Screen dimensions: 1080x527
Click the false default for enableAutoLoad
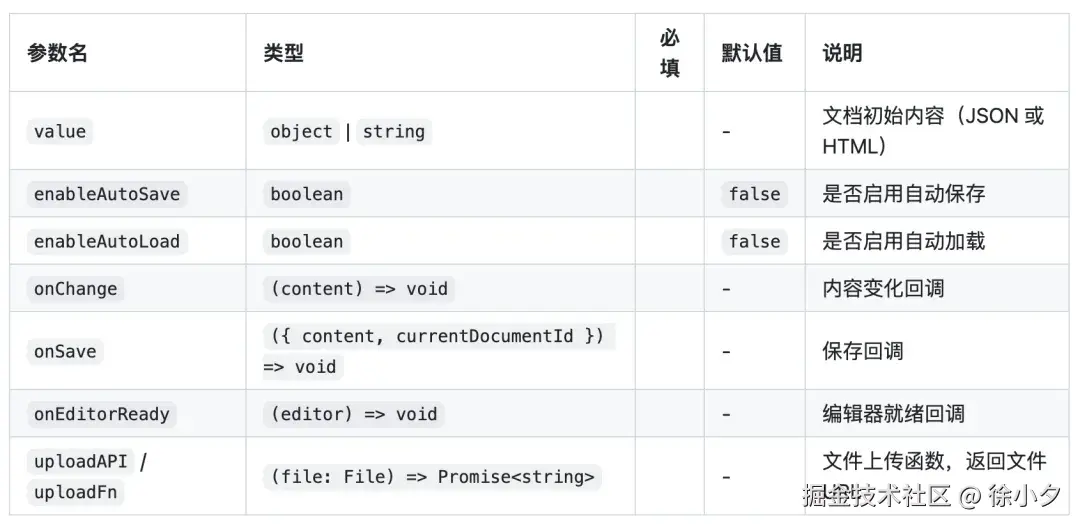point(754,242)
